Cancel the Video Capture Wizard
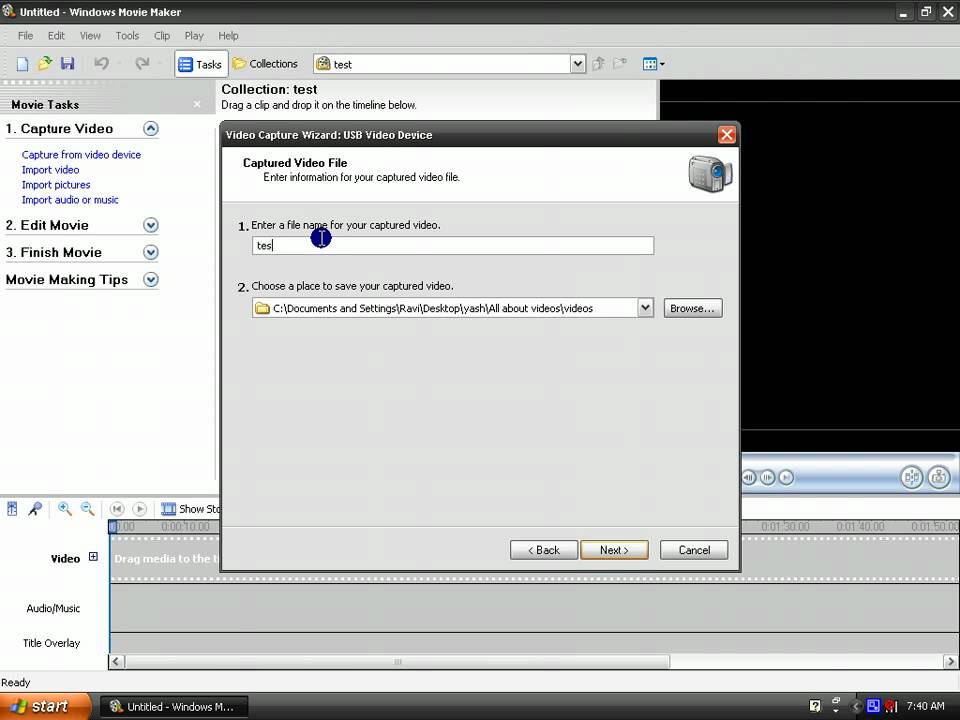The height and width of the screenshot is (720, 960). coord(694,550)
